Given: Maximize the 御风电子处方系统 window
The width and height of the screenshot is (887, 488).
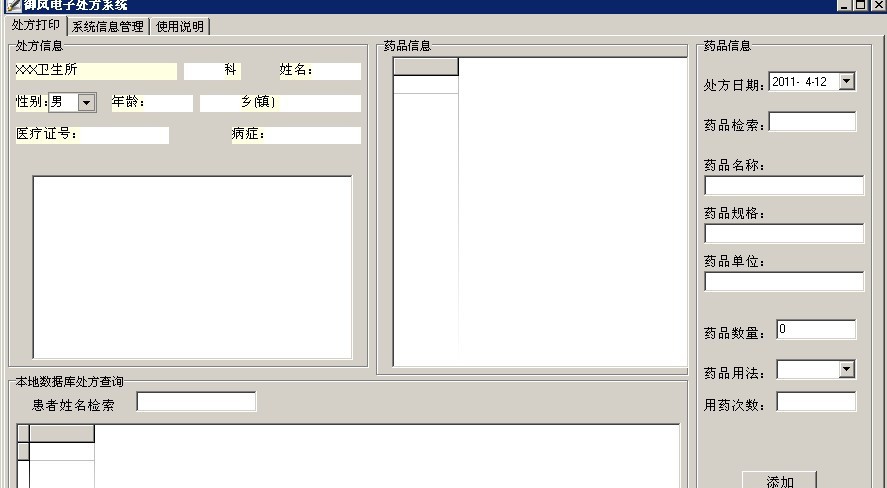Looking at the screenshot, I should coord(860,5).
